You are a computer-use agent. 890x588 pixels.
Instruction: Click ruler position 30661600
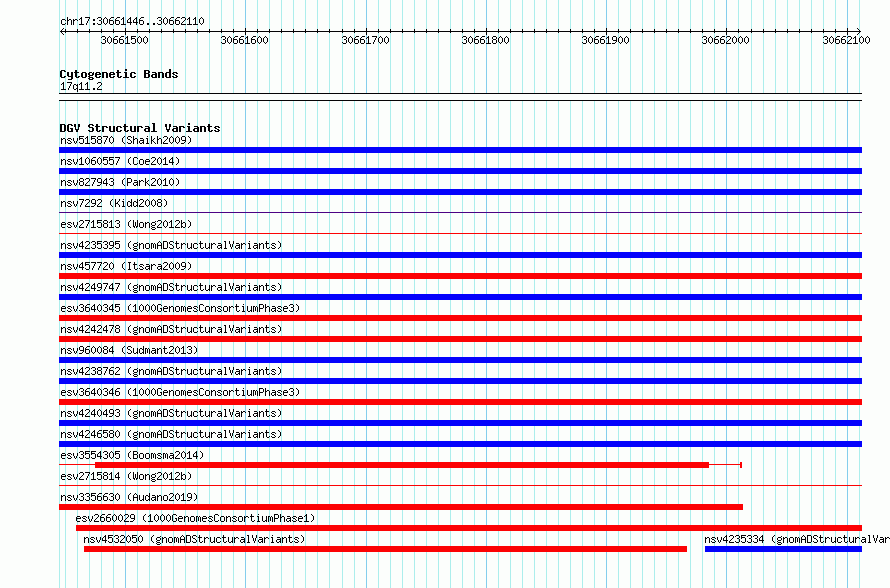[x=245, y=40]
